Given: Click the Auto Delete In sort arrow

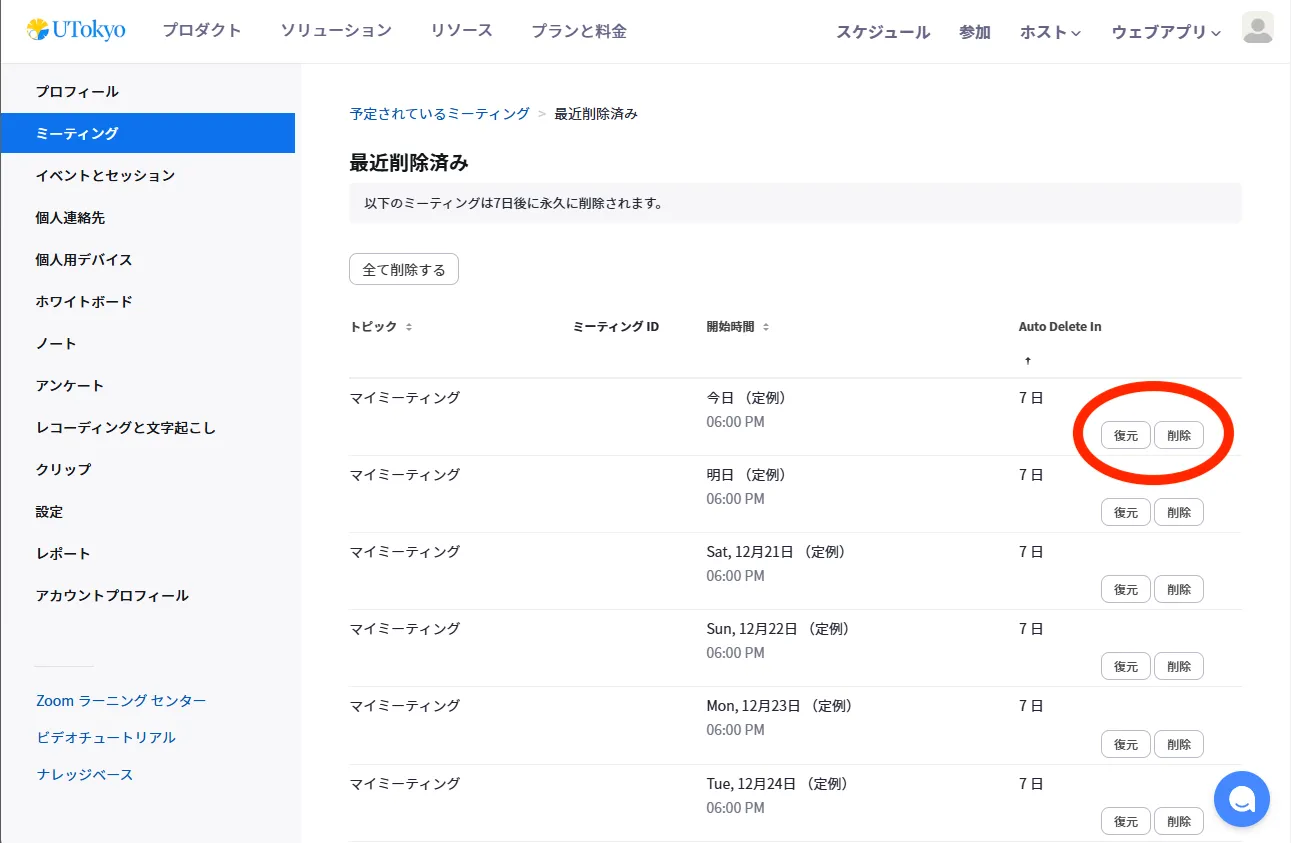Looking at the screenshot, I should point(1027,360).
